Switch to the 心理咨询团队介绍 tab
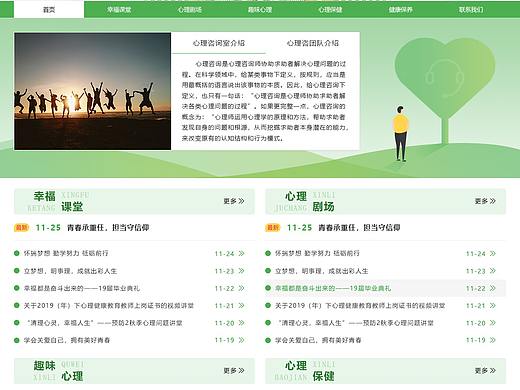520x390 pixels. click(x=313, y=43)
